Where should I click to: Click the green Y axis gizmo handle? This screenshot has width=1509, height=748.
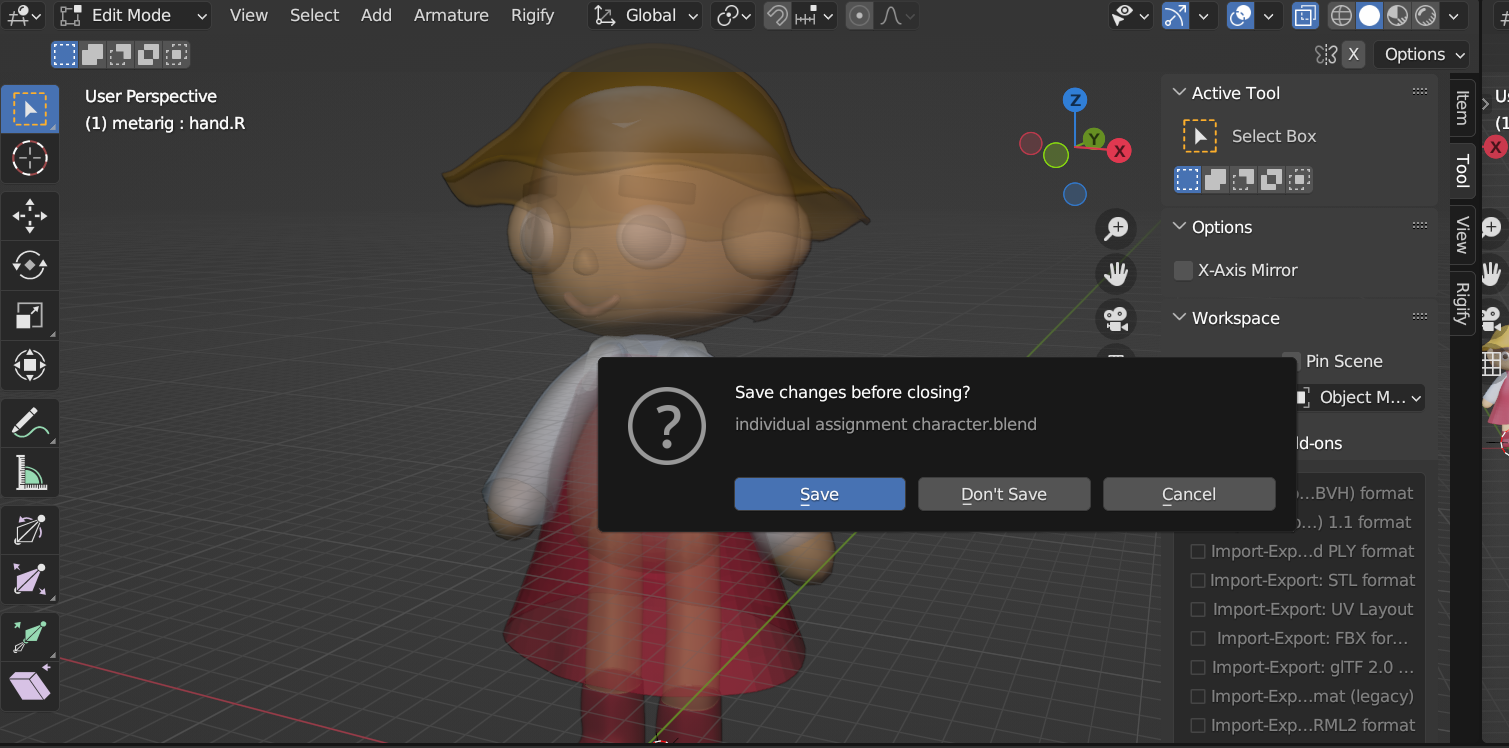coord(1094,138)
